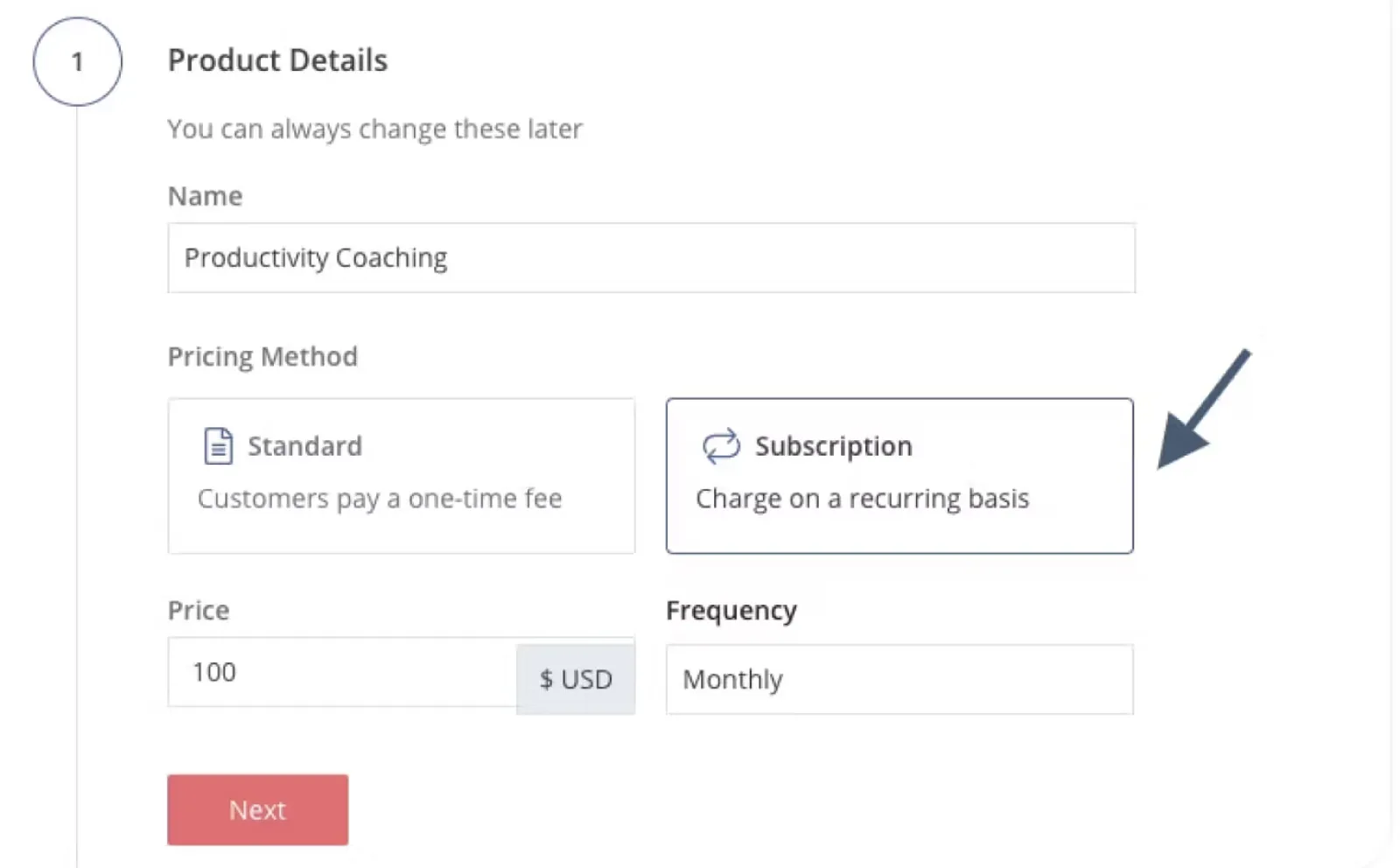Screen dimensions: 1400x868
Task: Click the Price label
Action: (x=199, y=611)
